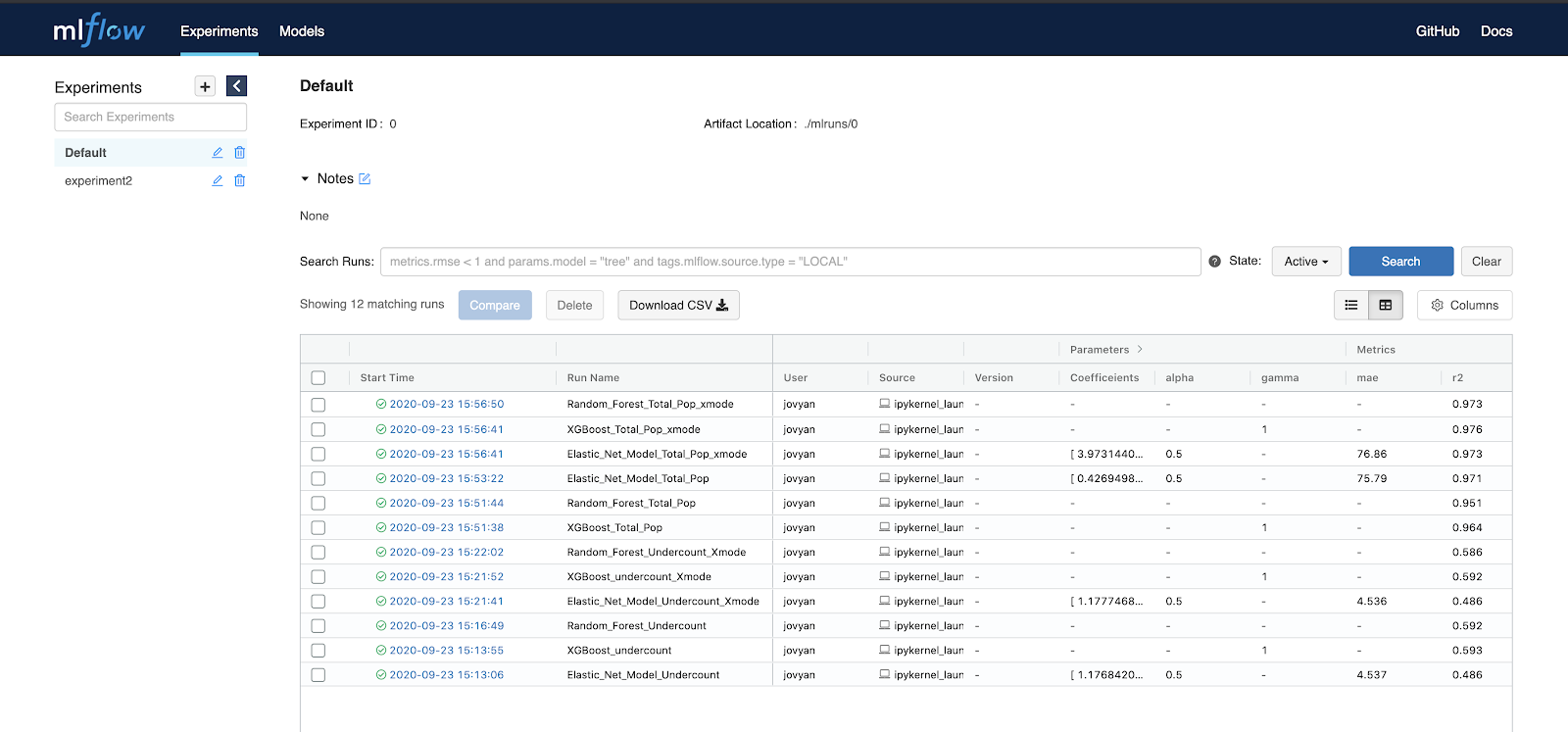Open the Docs link in header

[x=1495, y=31]
